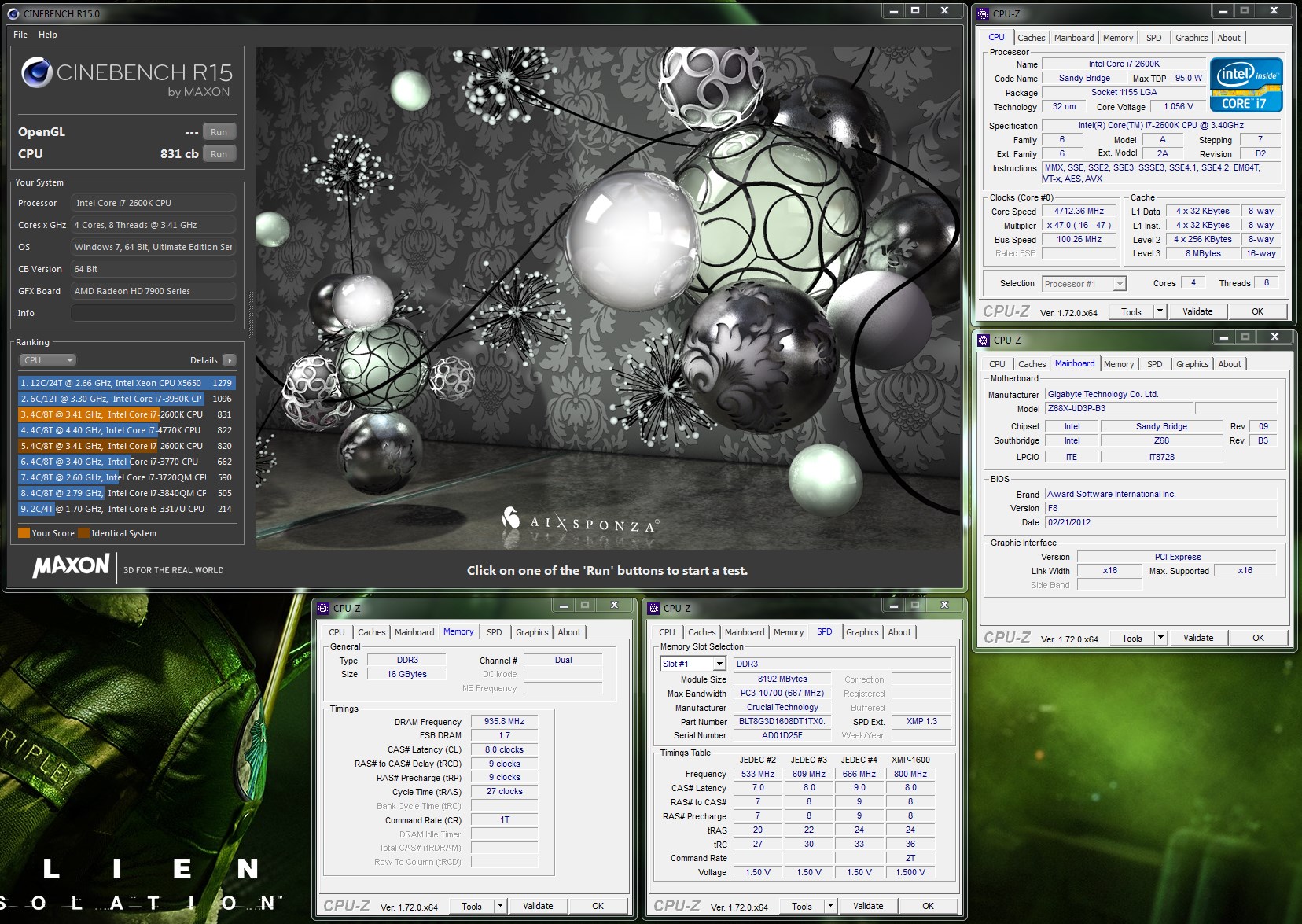Click the Serial Number AD01D25E field
The height and width of the screenshot is (924, 1302).
(782, 735)
